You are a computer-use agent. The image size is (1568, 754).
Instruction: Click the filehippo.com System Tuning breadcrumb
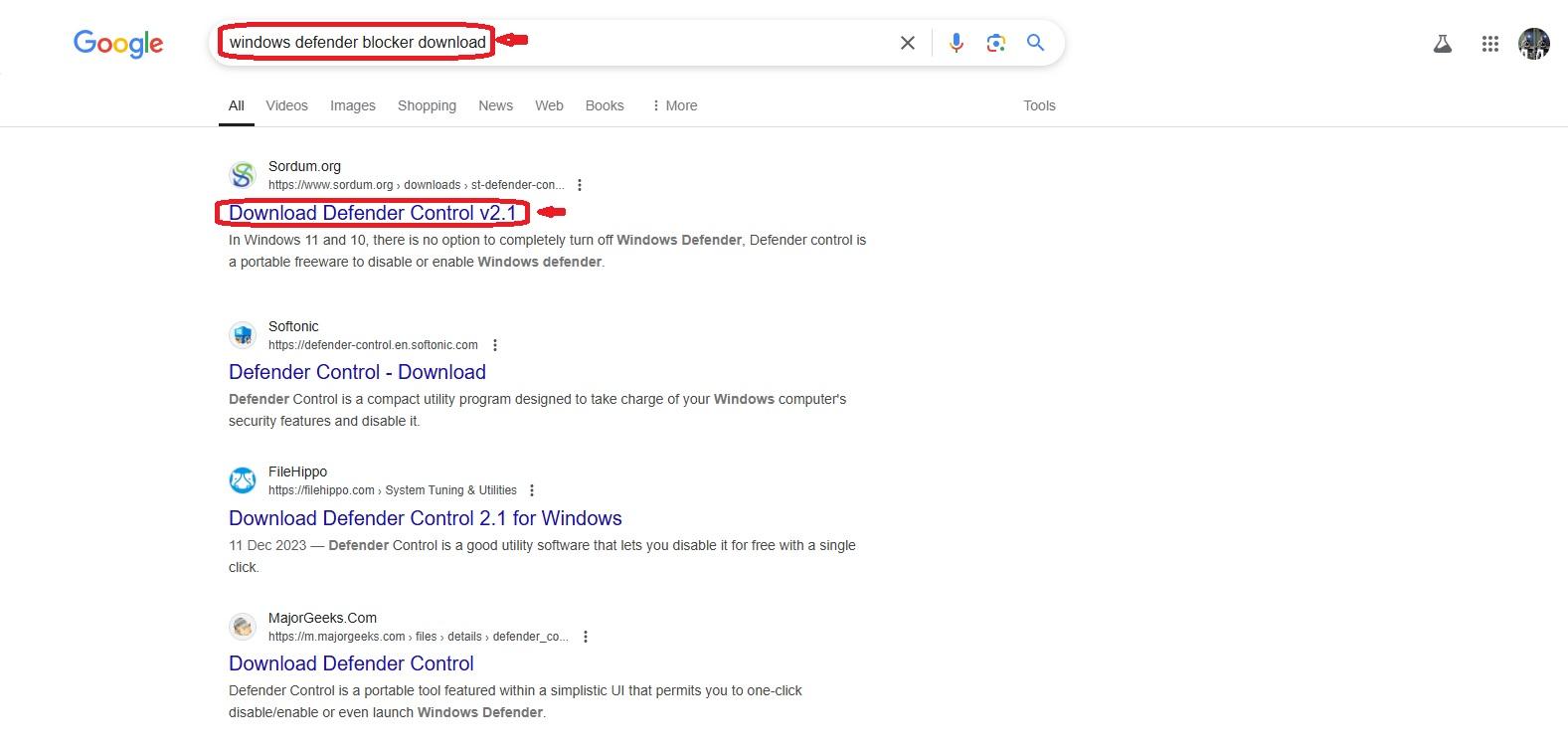[x=393, y=490]
